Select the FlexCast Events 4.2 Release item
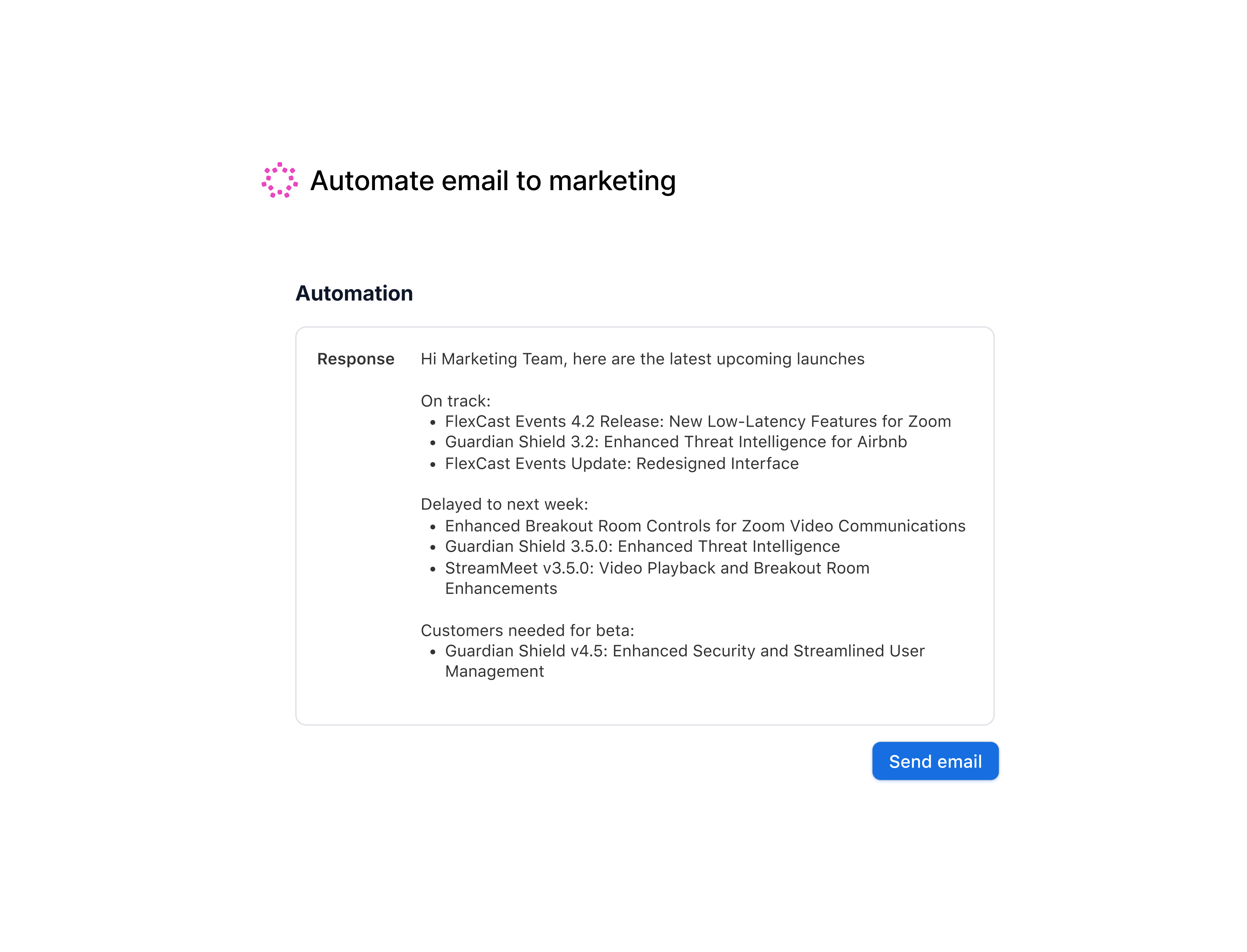 pyautogui.click(x=698, y=421)
